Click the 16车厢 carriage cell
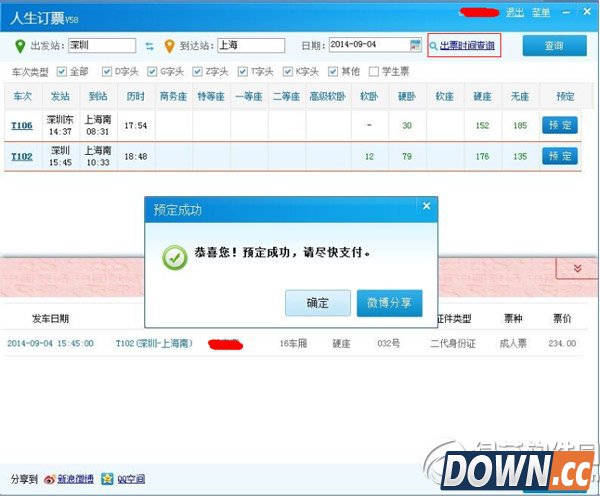600x496 pixels. click(293, 343)
